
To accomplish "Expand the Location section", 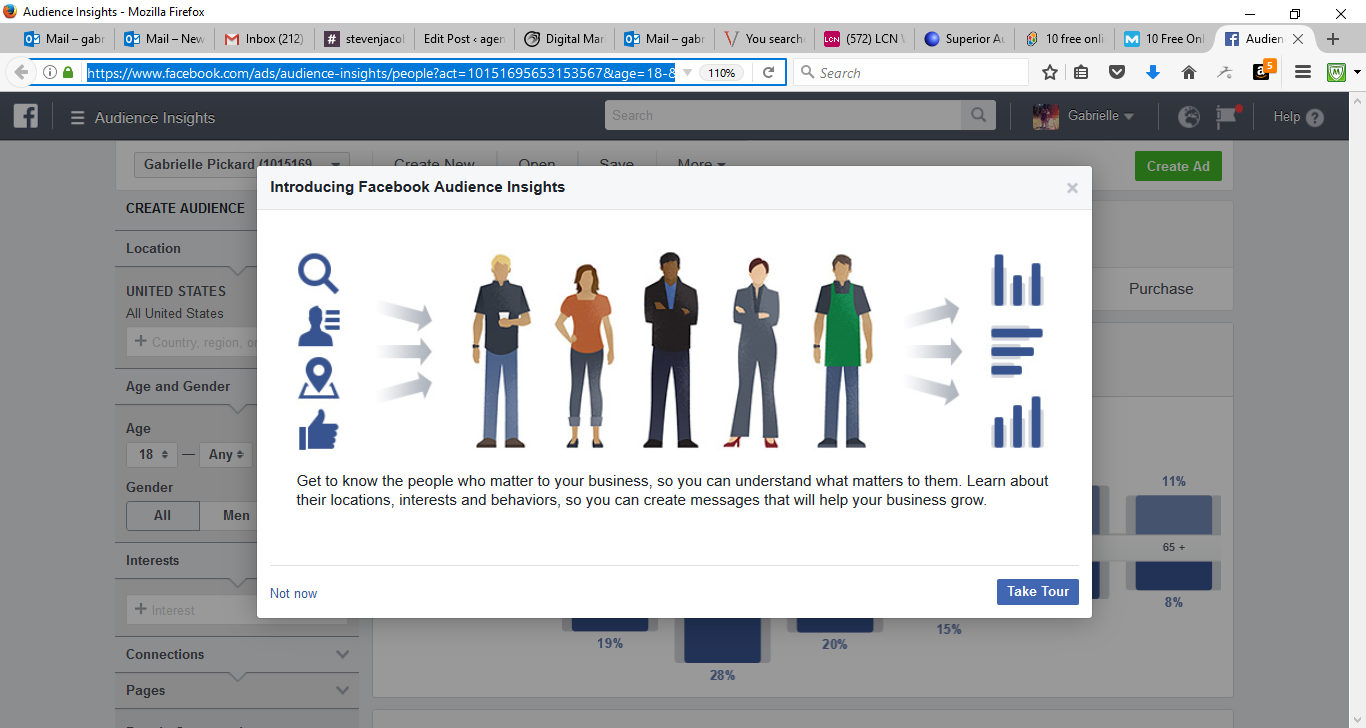I will (x=186, y=249).
